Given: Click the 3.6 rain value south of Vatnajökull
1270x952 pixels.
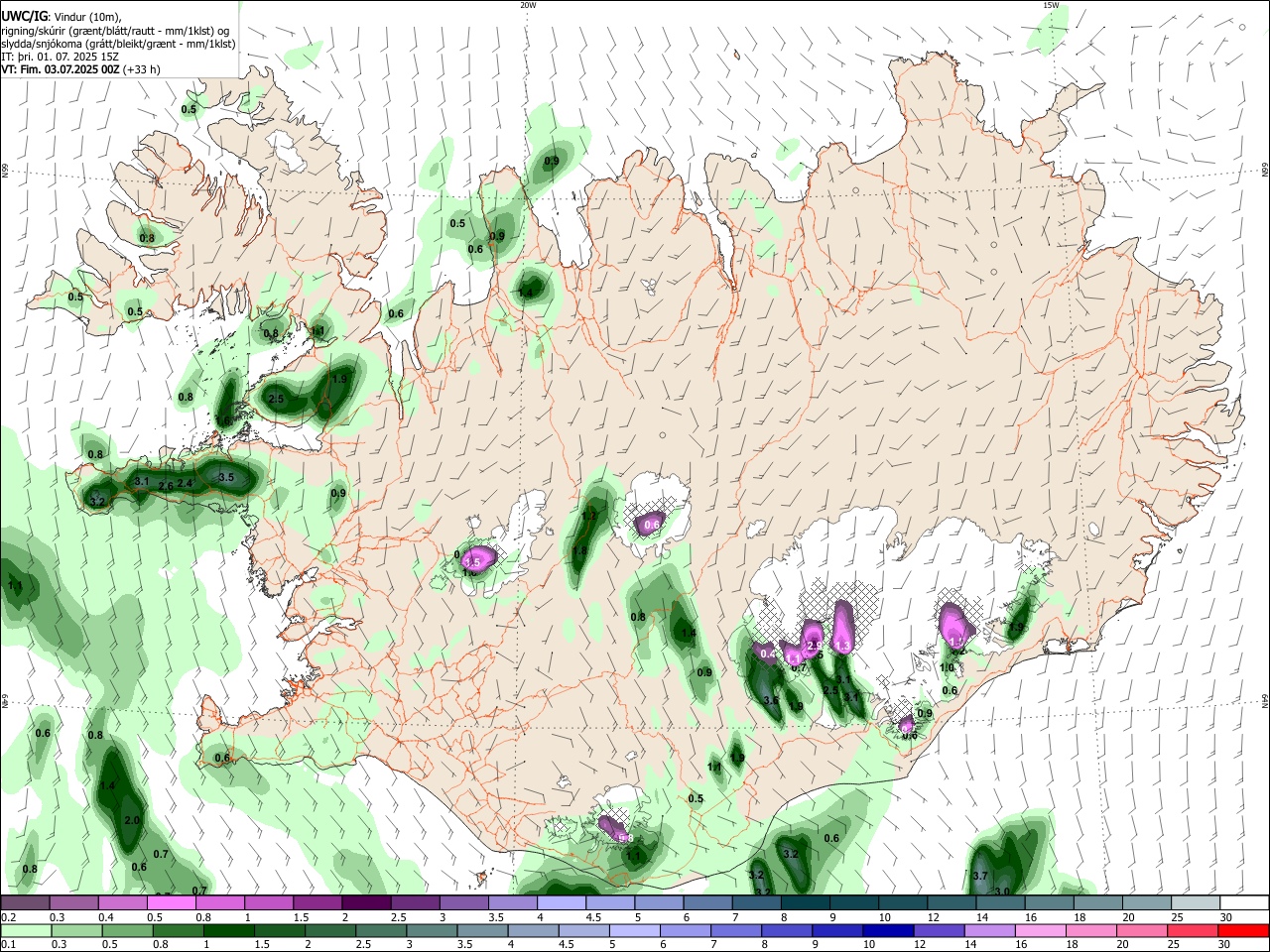Looking at the screenshot, I should (770, 700).
